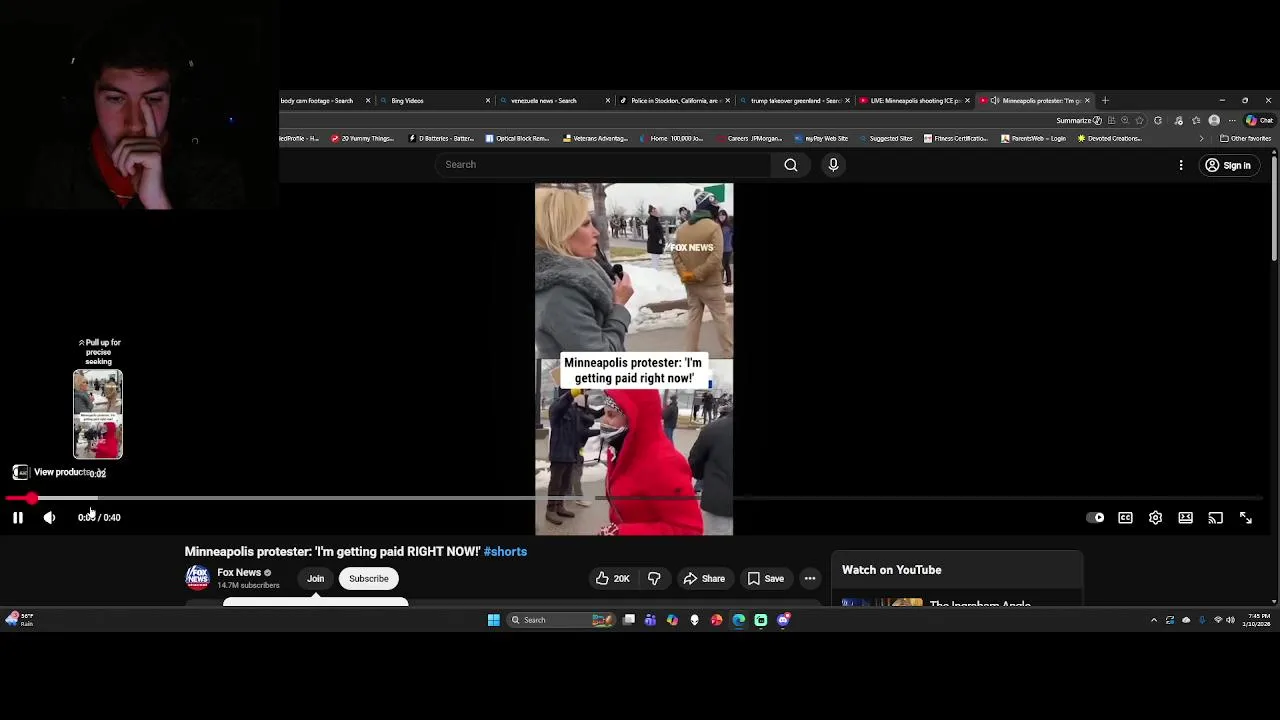1280x720 pixels.
Task: Open the video settings gear
Action: tap(1155, 517)
